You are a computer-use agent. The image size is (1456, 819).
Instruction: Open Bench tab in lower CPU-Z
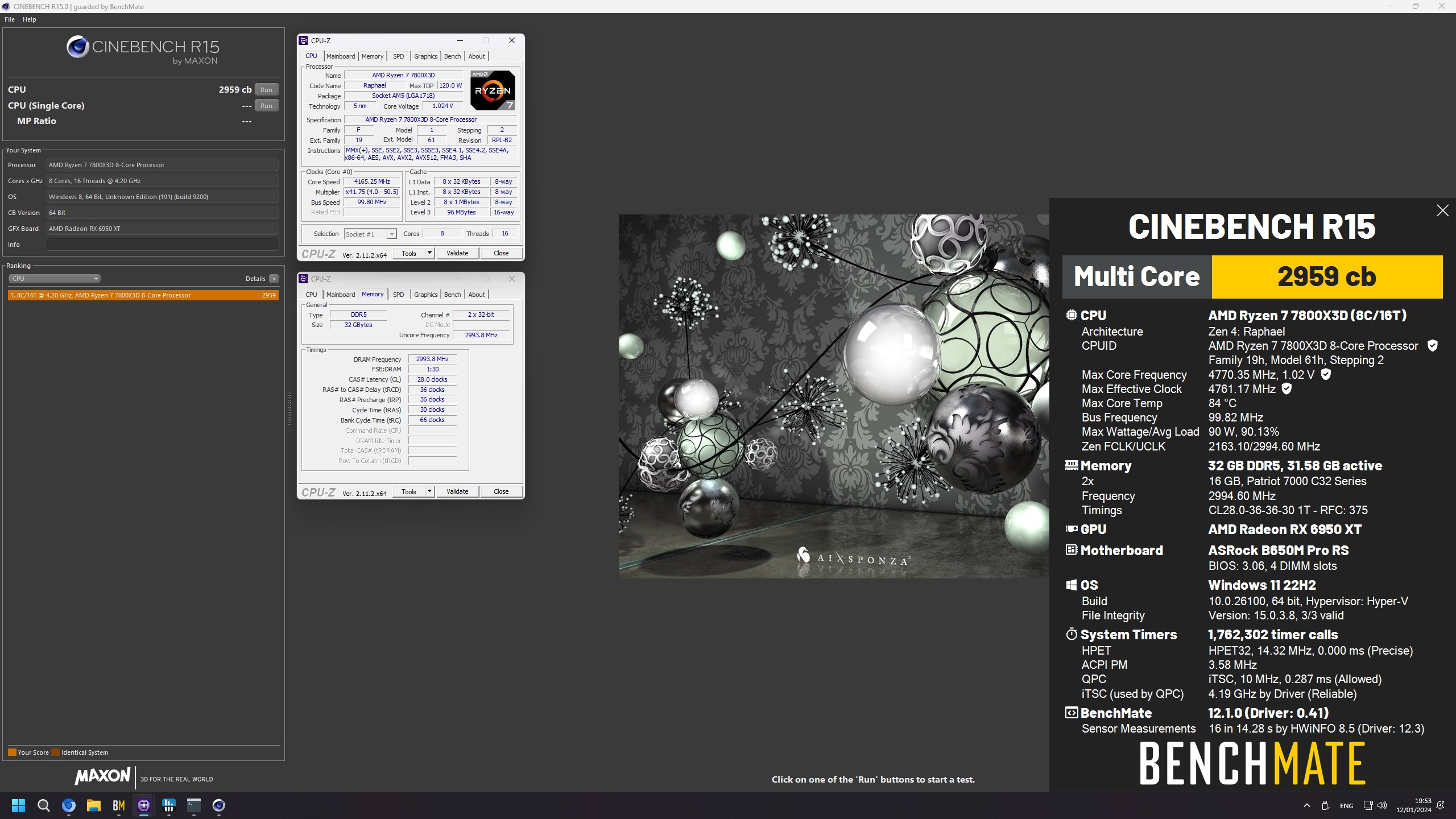coord(452,295)
